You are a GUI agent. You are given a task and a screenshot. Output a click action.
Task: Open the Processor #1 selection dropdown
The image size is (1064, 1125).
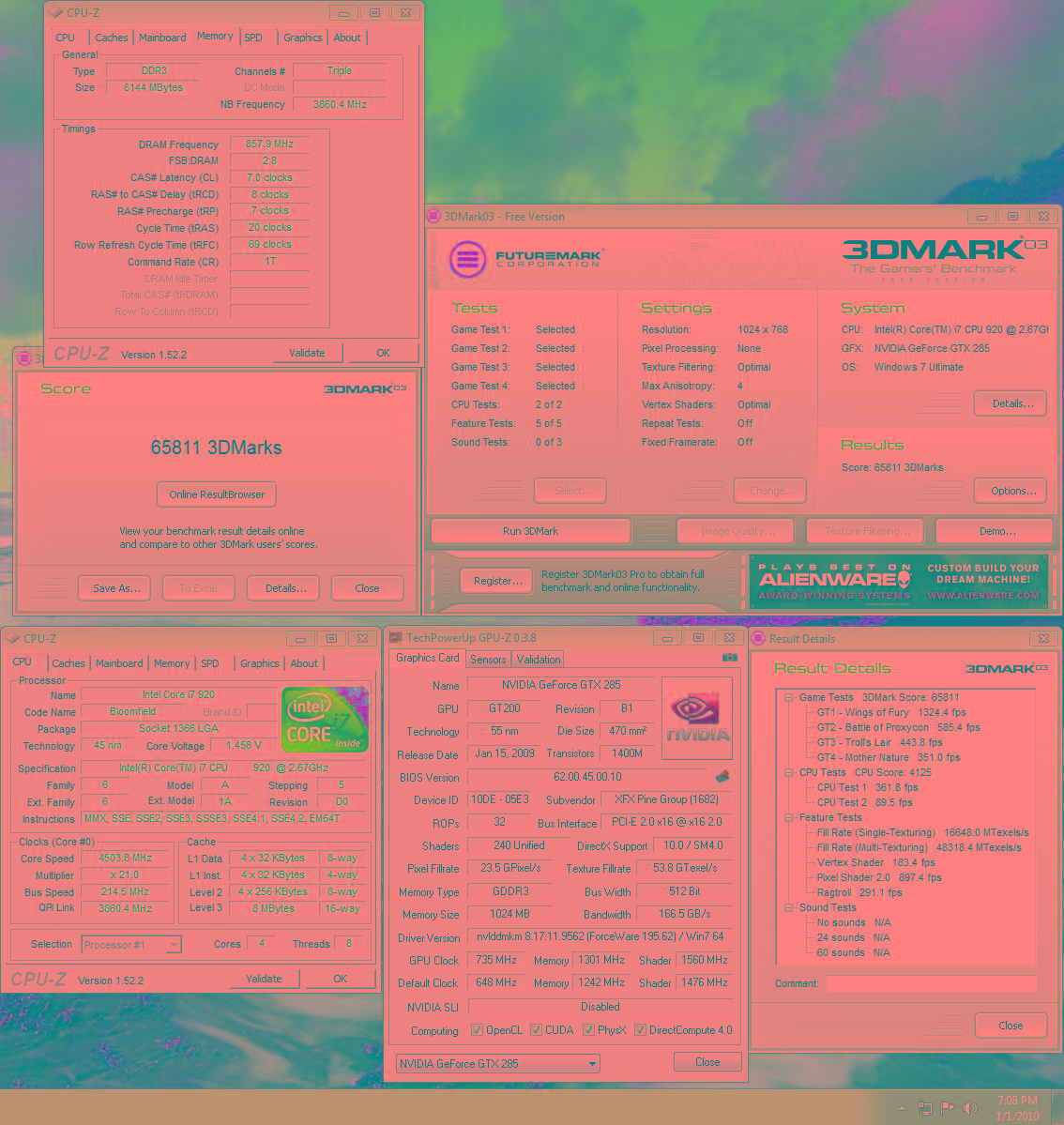(131, 944)
